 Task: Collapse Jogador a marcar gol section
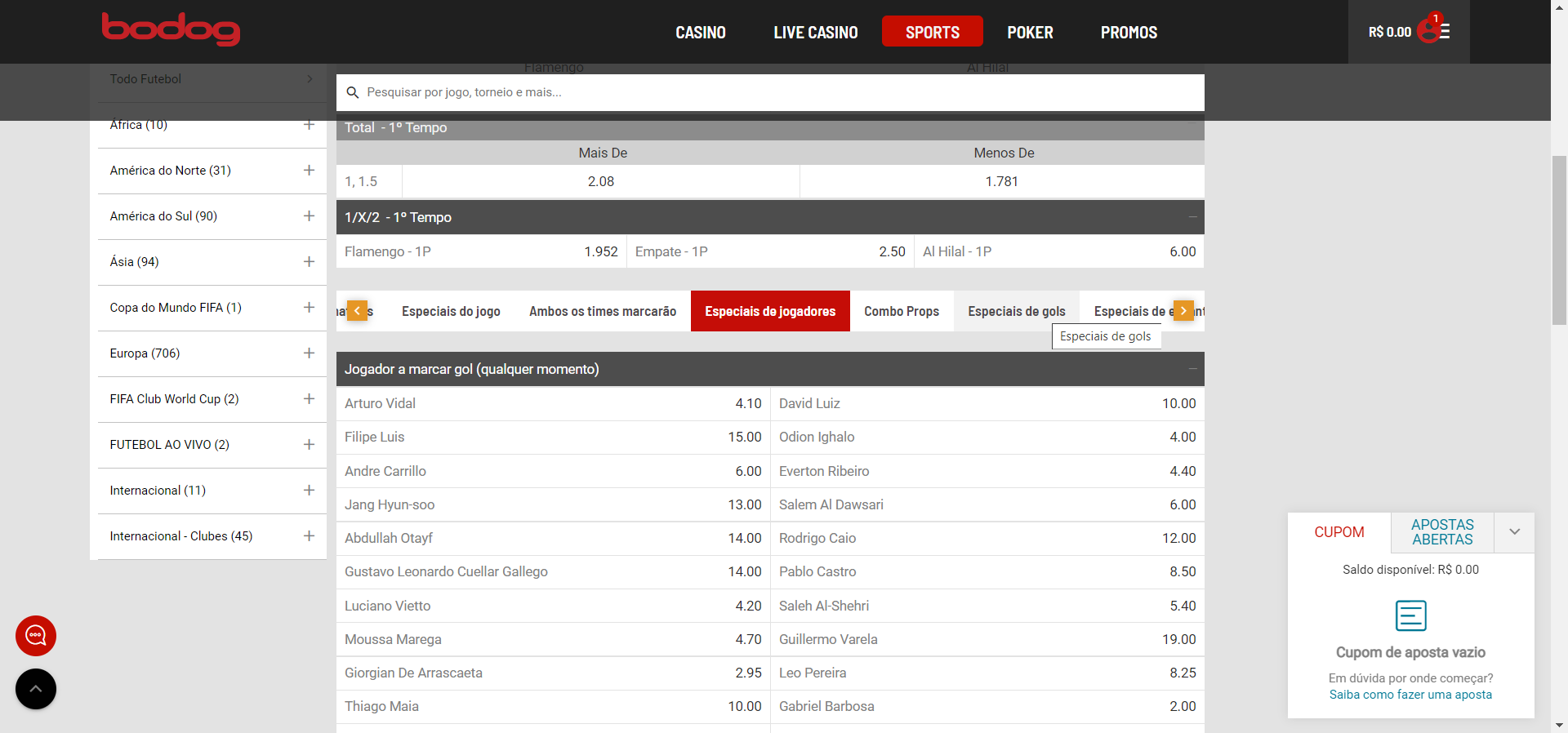1192,369
